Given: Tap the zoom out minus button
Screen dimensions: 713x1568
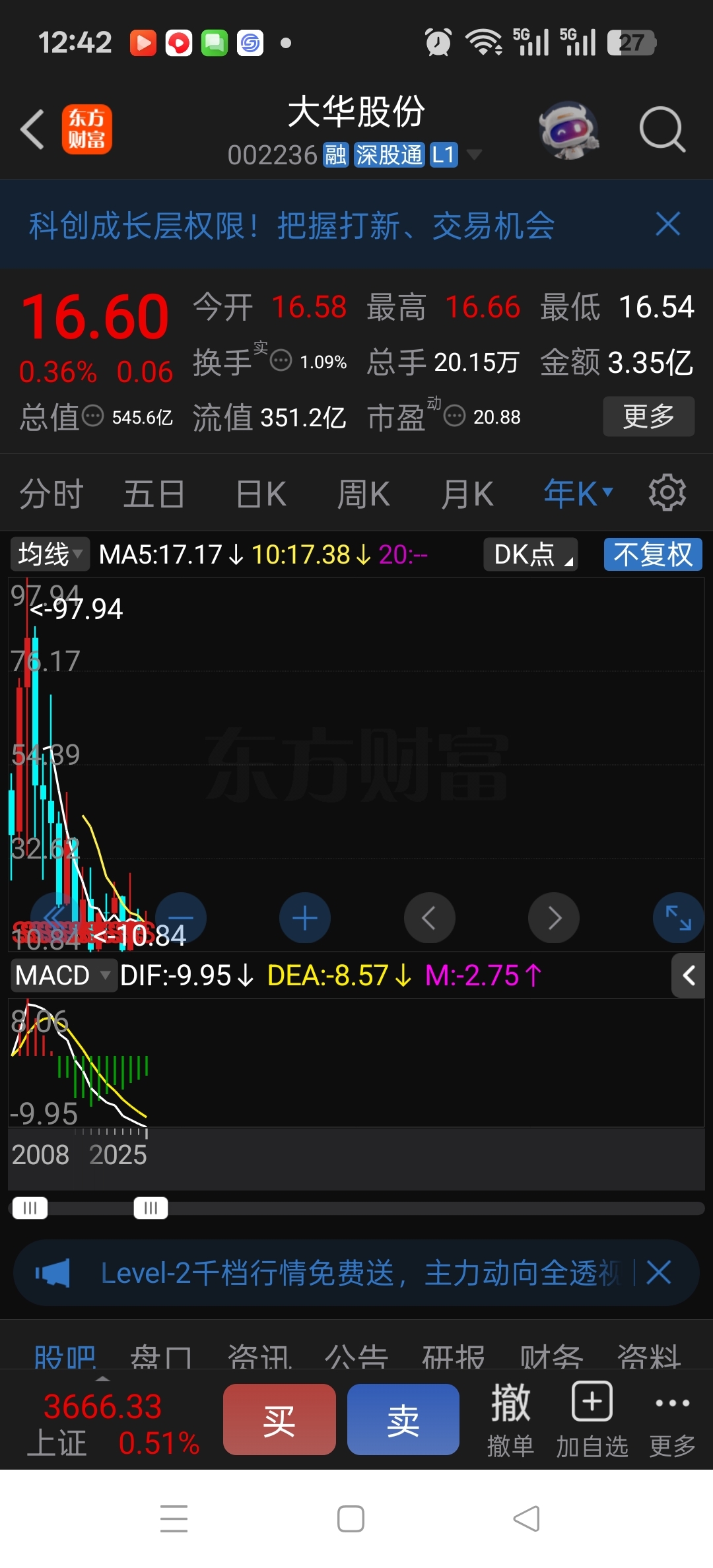Looking at the screenshot, I should point(181,918).
